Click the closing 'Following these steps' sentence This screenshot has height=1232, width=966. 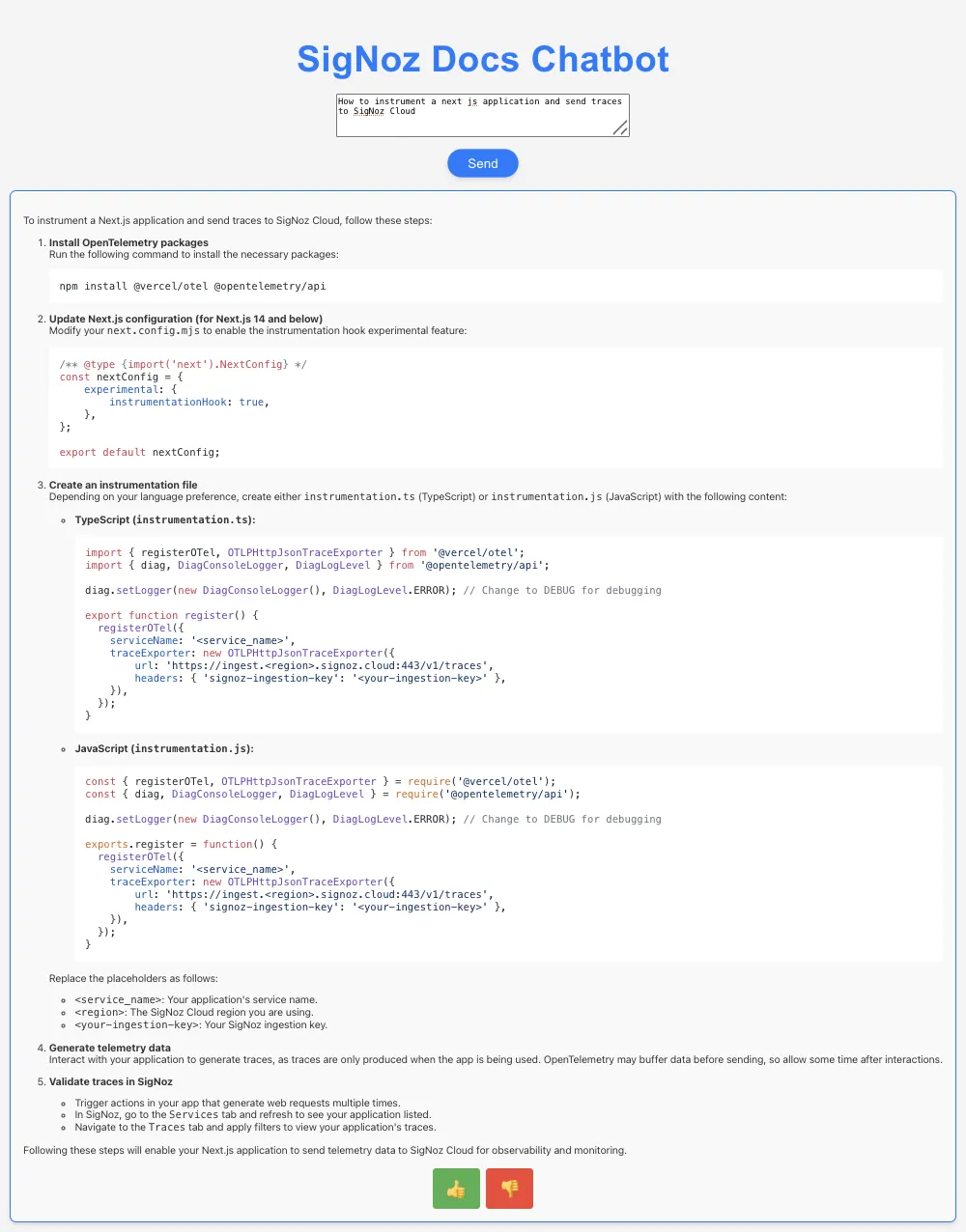(x=325, y=1151)
